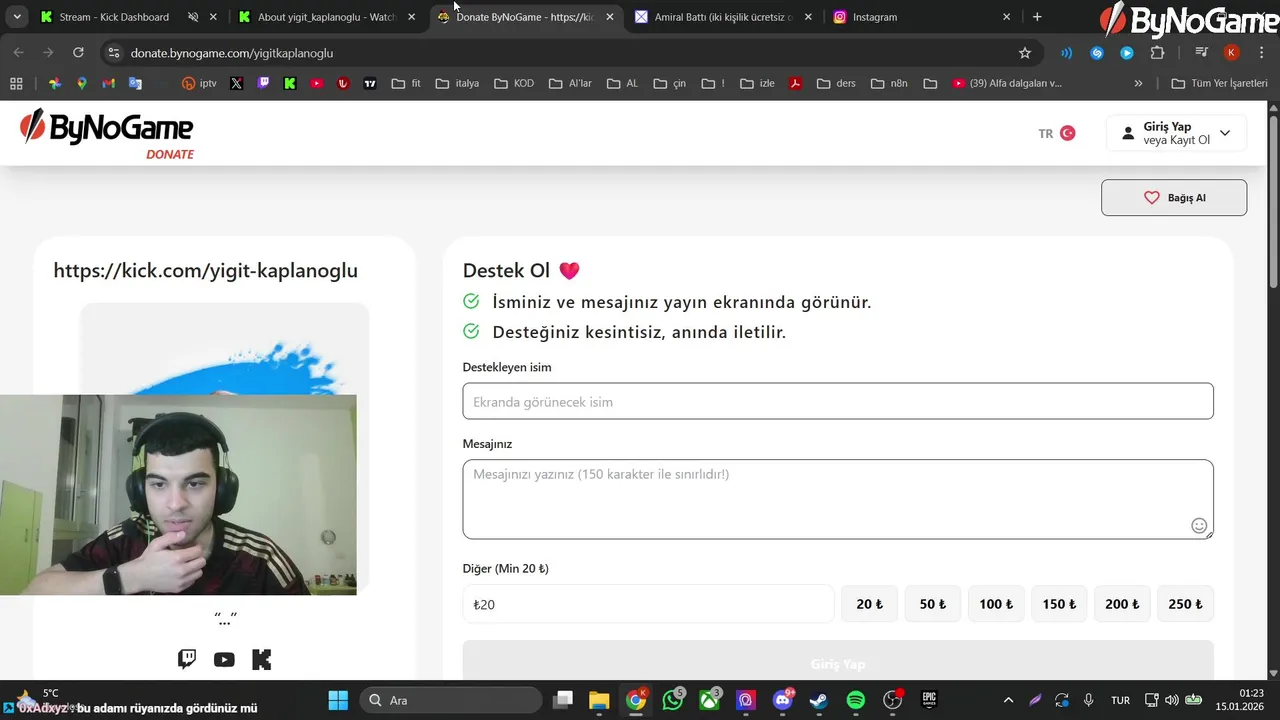
Task: Select 250 ₺ donation amount
Action: 1186,604
